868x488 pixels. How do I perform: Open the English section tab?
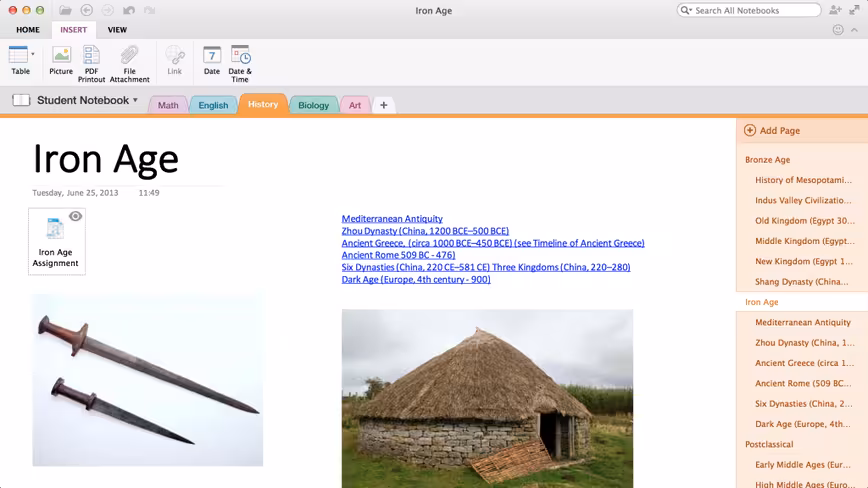tap(213, 105)
